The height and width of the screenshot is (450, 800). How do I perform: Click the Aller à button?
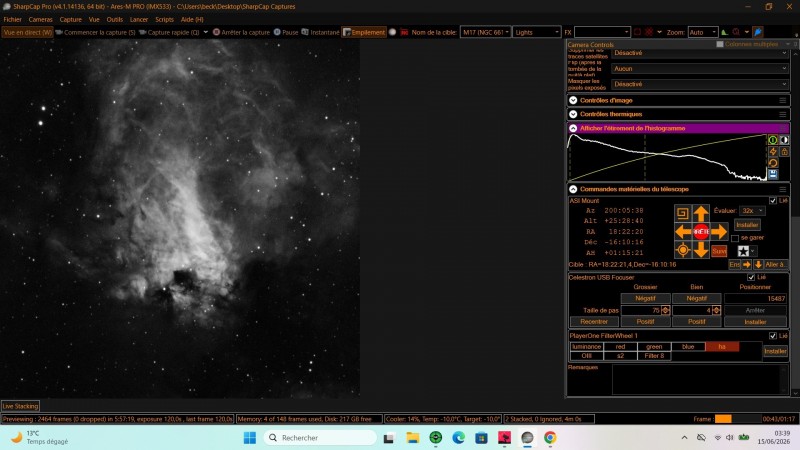[x=776, y=264]
